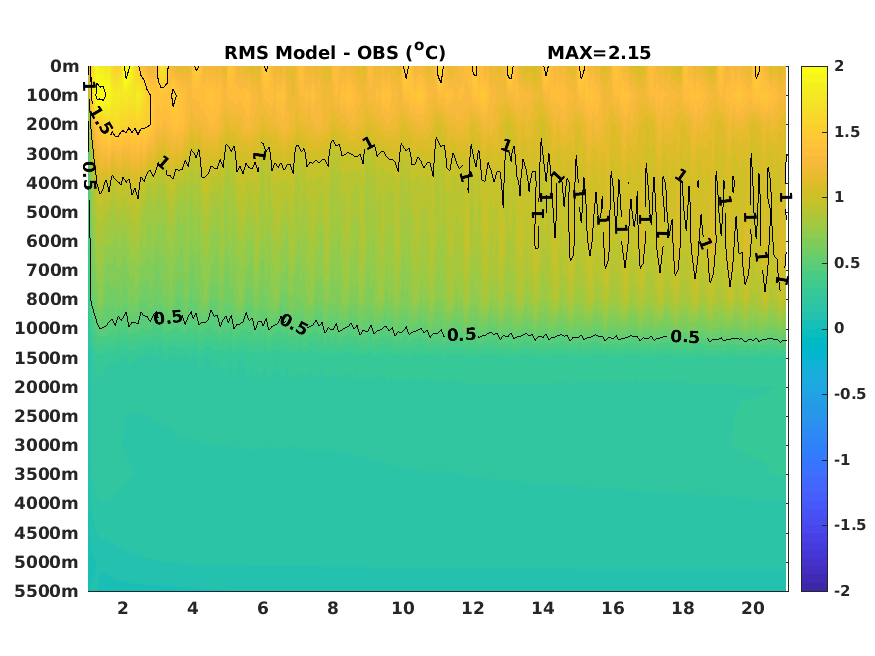Select the colorbar tick label "-0.5"
The width and height of the screenshot is (875, 656).
(850, 394)
